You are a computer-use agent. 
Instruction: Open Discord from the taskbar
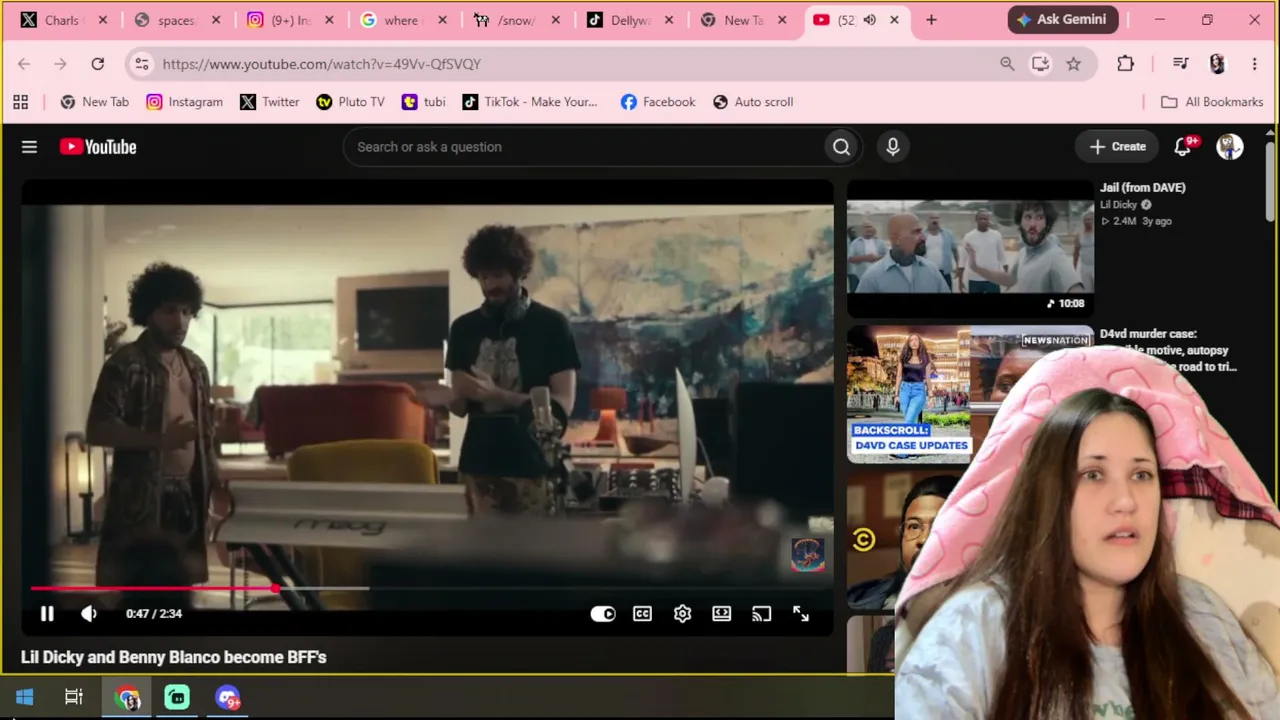click(228, 697)
